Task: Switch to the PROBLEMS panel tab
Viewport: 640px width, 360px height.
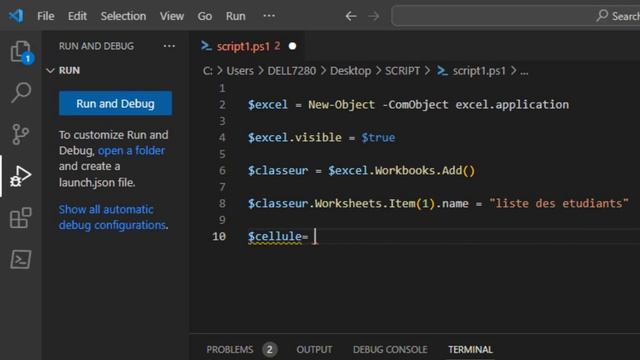Action: pos(229,350)
